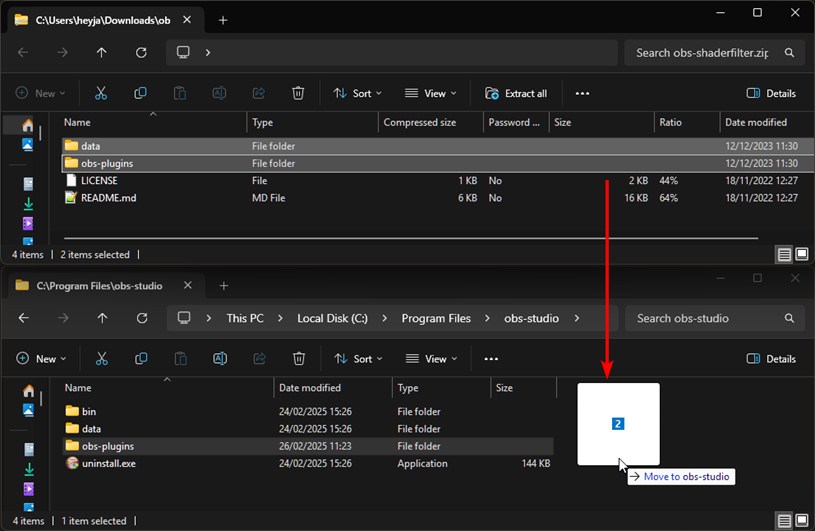Add new tab in upper window
The width and height of the screenshot is (815, 531).
point(223,20)
